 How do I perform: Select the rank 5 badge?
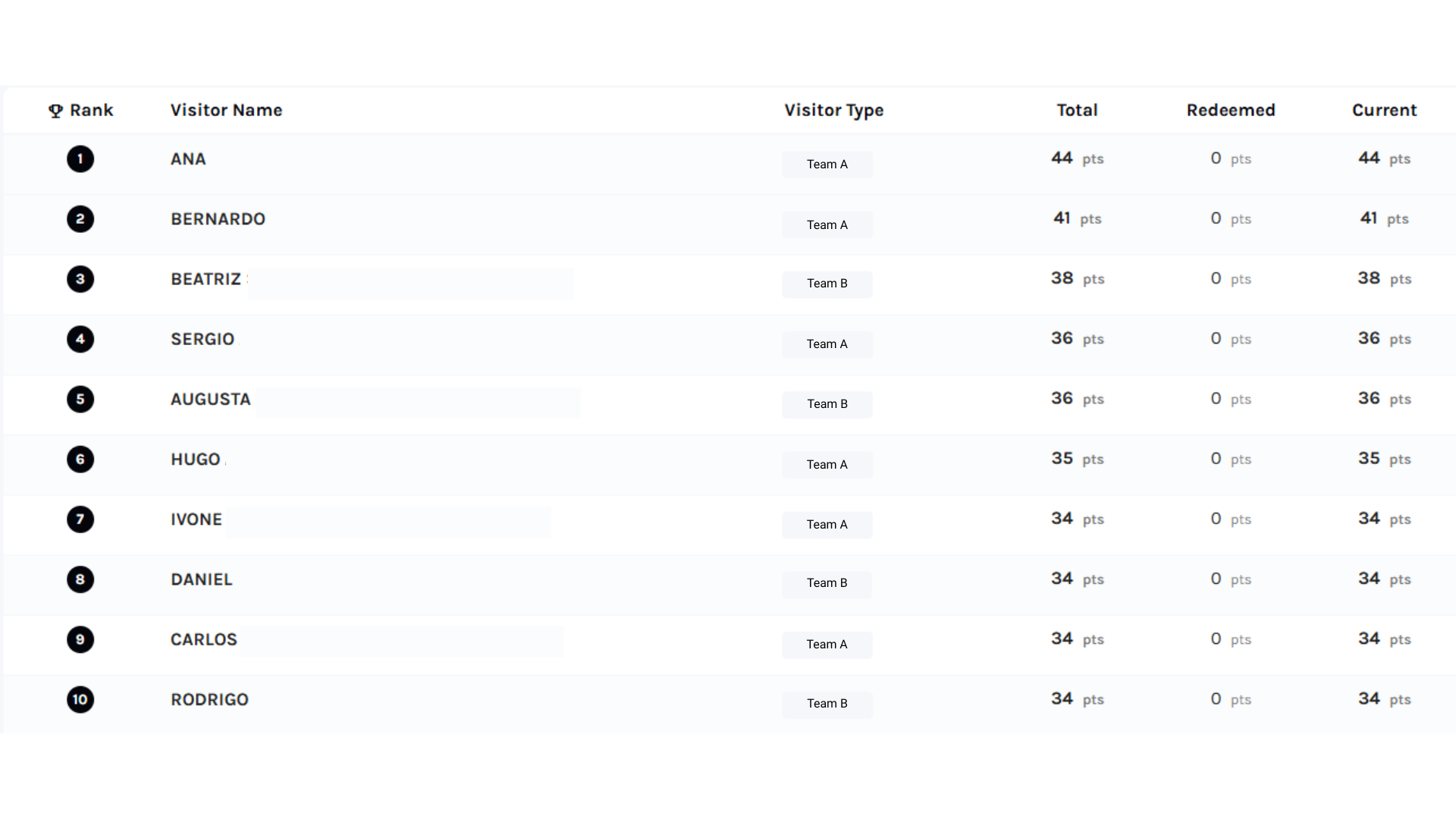[80, 399]
